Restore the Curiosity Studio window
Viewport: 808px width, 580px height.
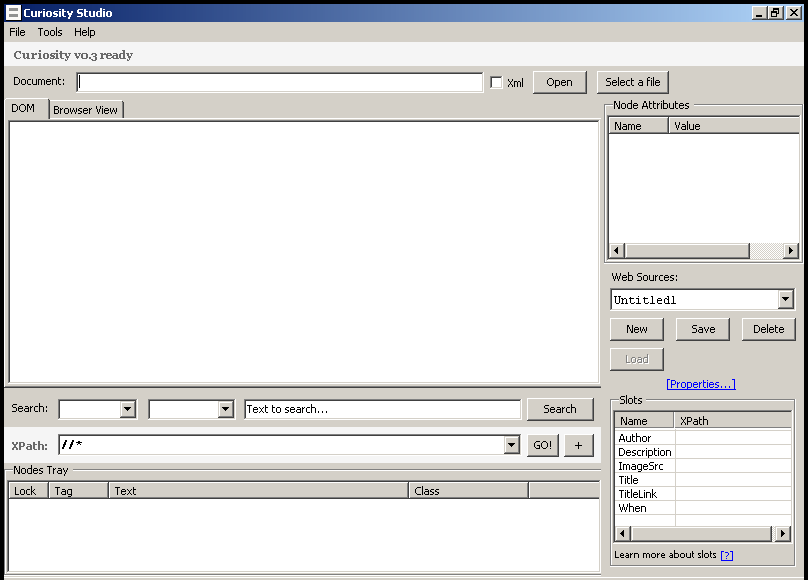point(776,13)
